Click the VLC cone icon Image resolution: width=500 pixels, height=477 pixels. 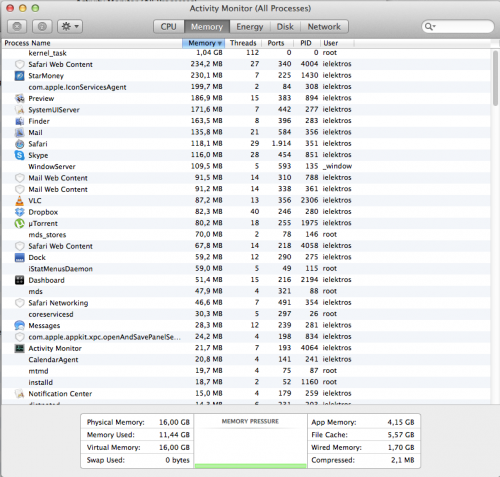20,200
